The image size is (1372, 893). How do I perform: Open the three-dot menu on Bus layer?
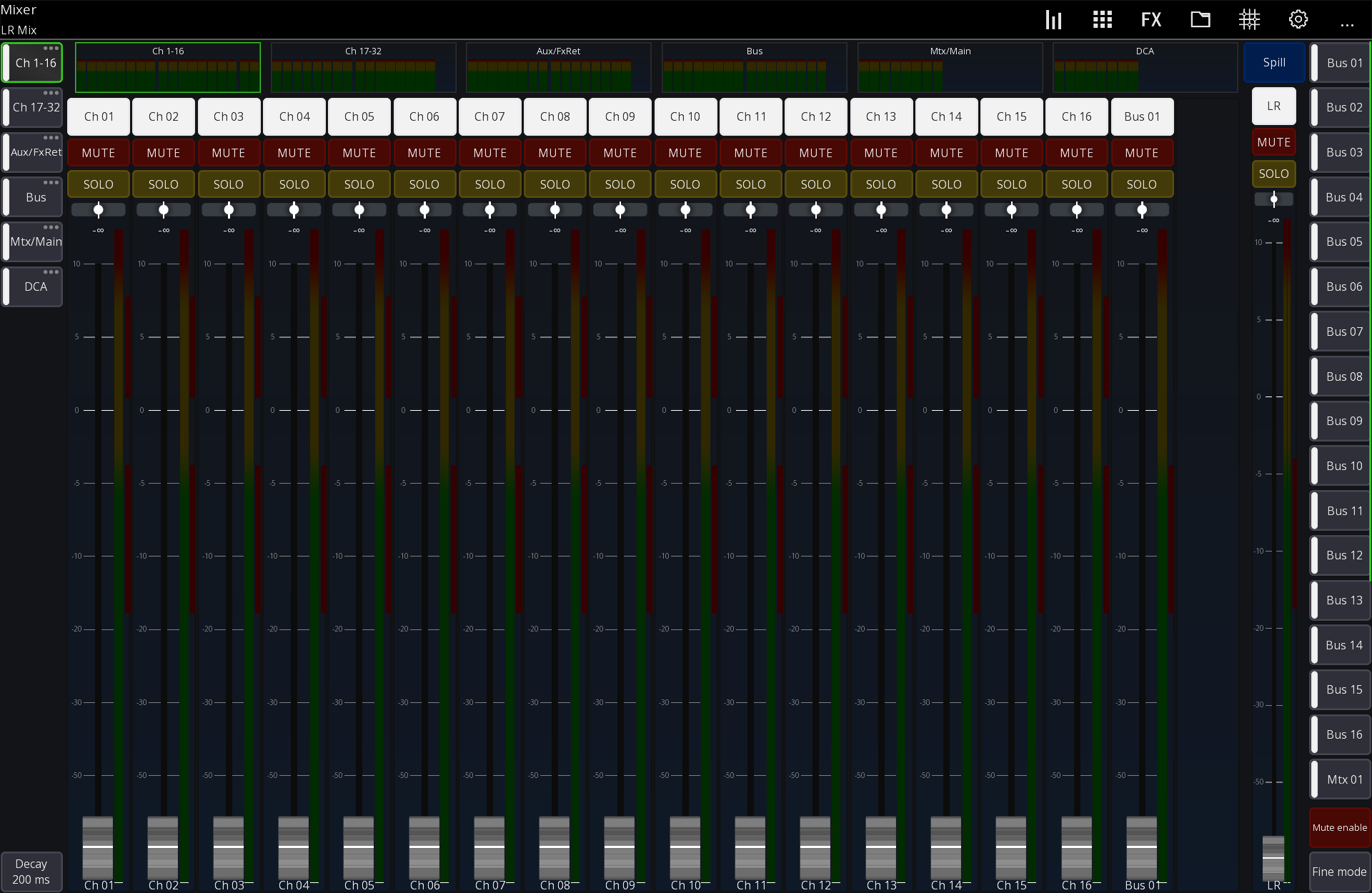pyautogui.click(x=51, y=183)
